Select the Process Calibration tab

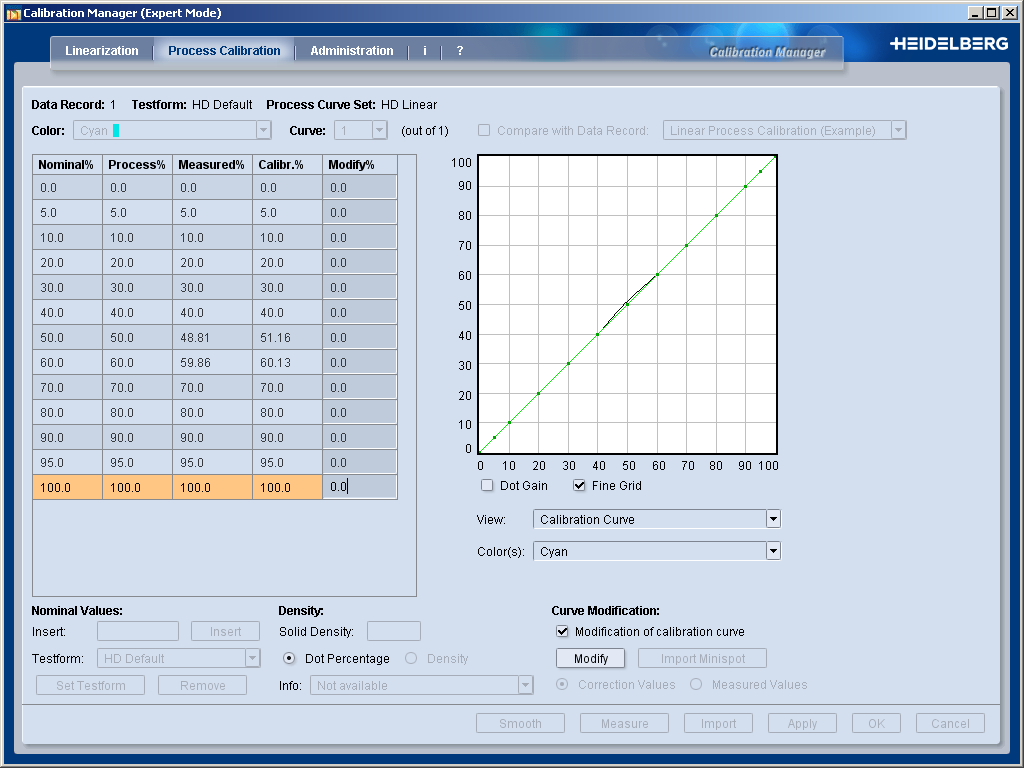pos(224,51)
